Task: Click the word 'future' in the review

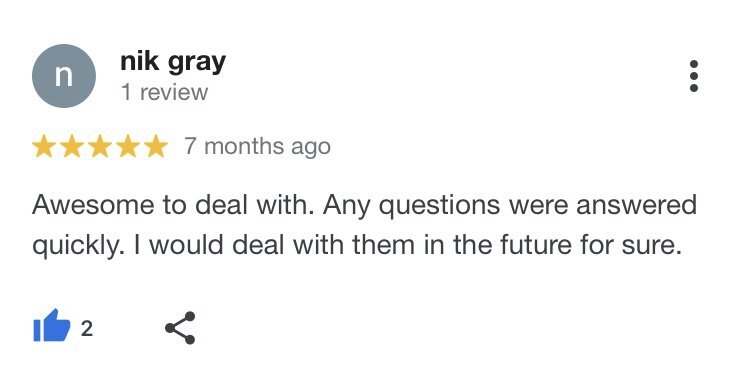Action: 536,245
